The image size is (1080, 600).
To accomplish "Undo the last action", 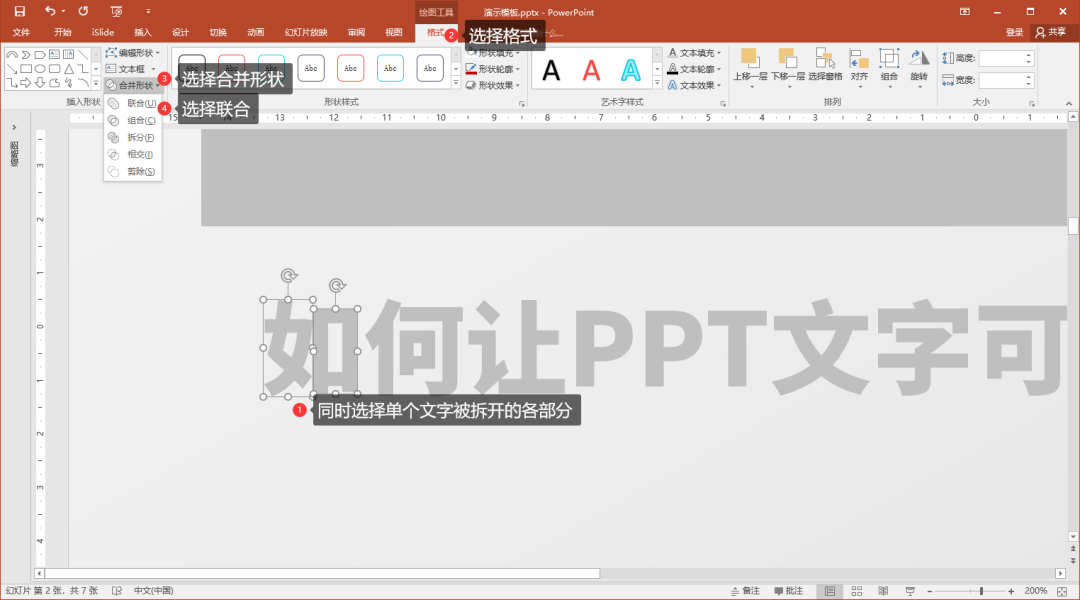I will (x=50, y=11).
